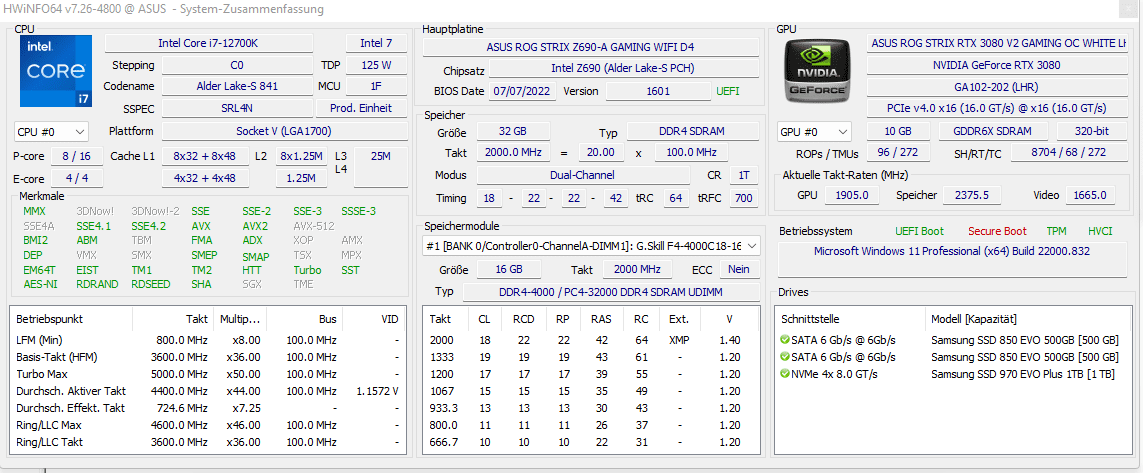Viewport: 1143px width, 473px height.
Task: Expand the memory module BANK 0 dropdown
Action: [591, 246]
